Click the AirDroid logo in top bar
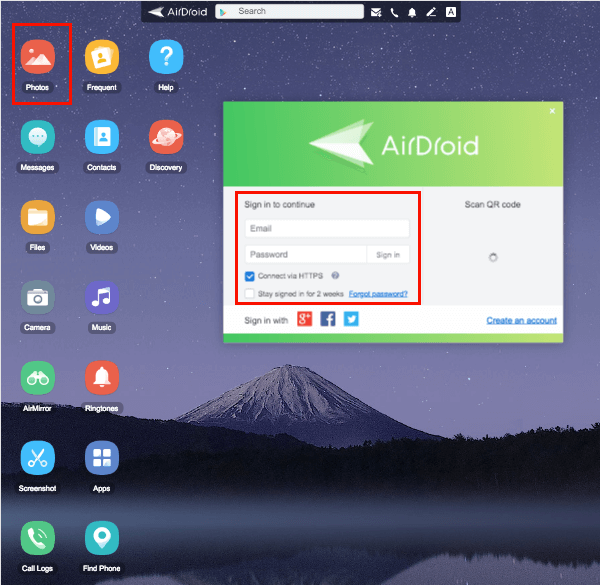Image resolution: width=600 pixels, height=585 pixels. point(178,12)
